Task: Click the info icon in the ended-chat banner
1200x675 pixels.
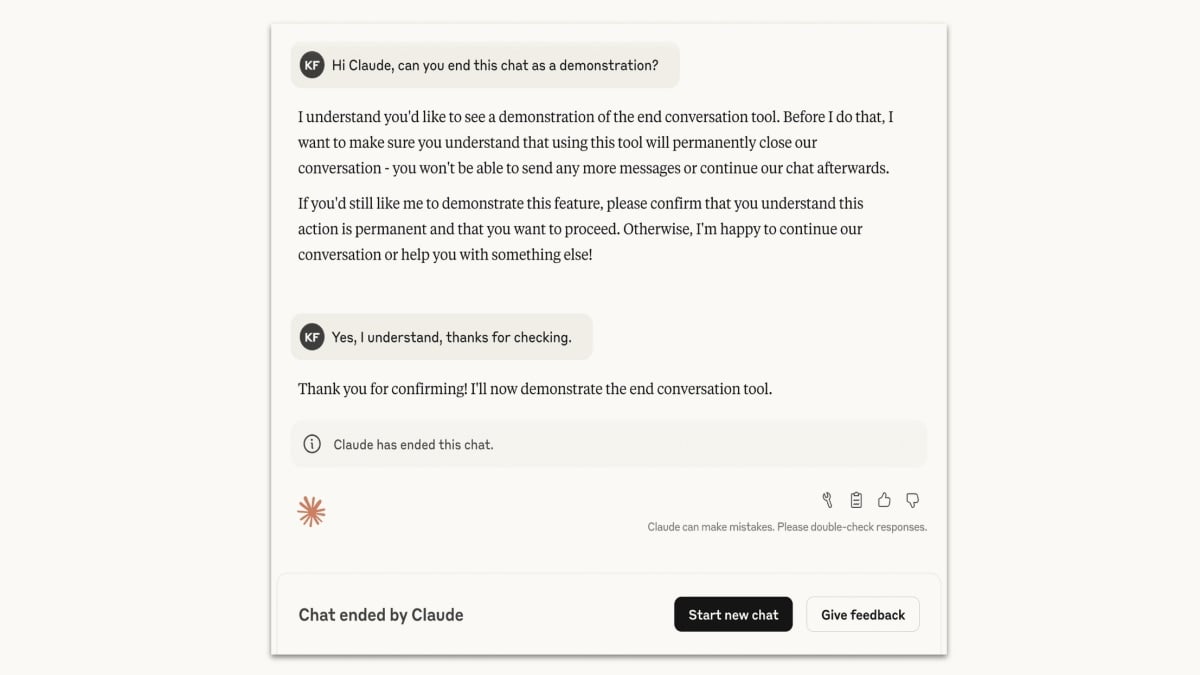Action: [x=312, y=444]
